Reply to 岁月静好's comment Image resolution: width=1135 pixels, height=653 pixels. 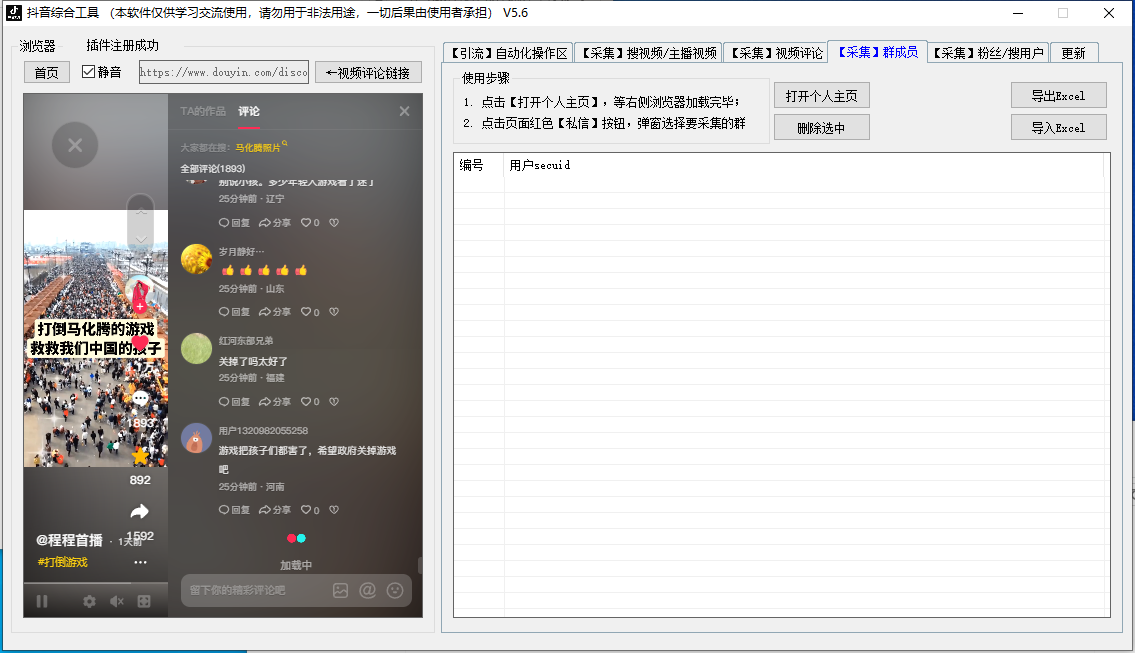[235, 312]
